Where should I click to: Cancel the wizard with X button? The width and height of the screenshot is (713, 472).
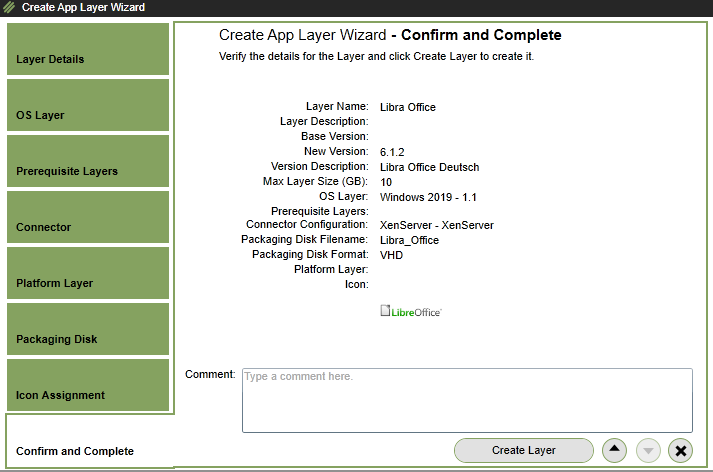[x=680, y=450]
